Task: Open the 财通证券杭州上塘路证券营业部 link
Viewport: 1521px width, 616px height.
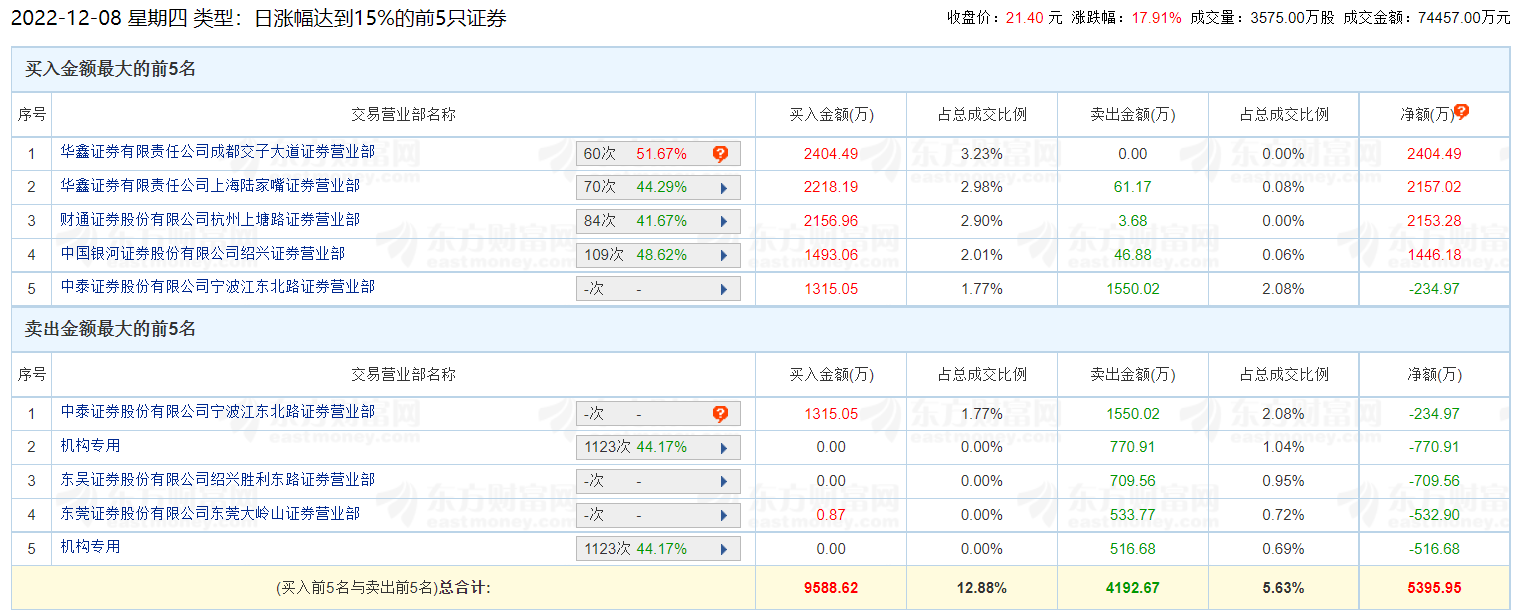Action: 210,219
